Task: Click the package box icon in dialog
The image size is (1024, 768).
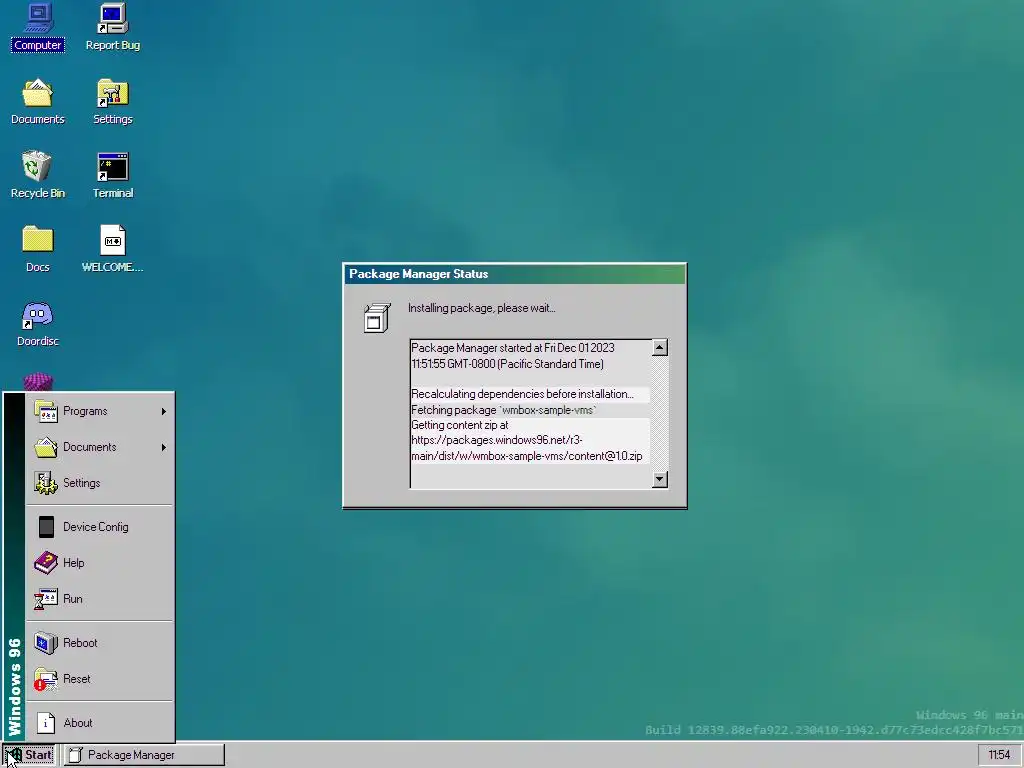Action: 377,318
